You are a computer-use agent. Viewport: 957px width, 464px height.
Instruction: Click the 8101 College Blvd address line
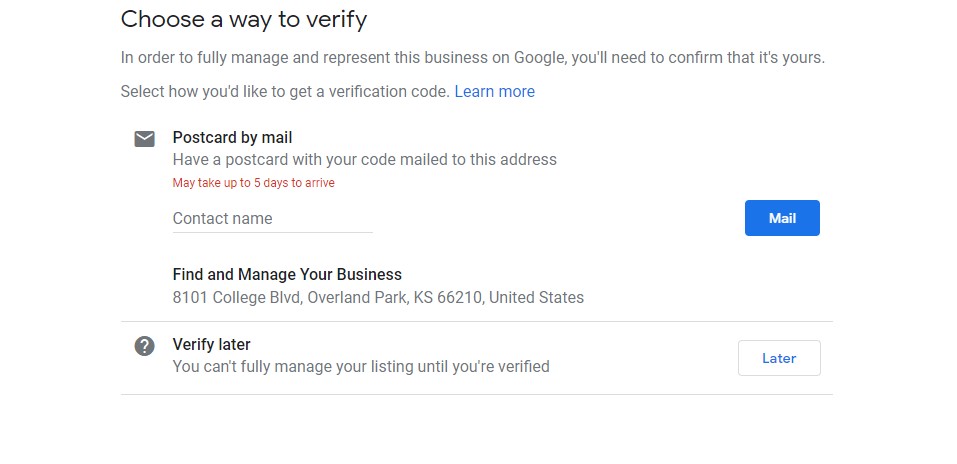pyautogui.click(x=378, y=297)
